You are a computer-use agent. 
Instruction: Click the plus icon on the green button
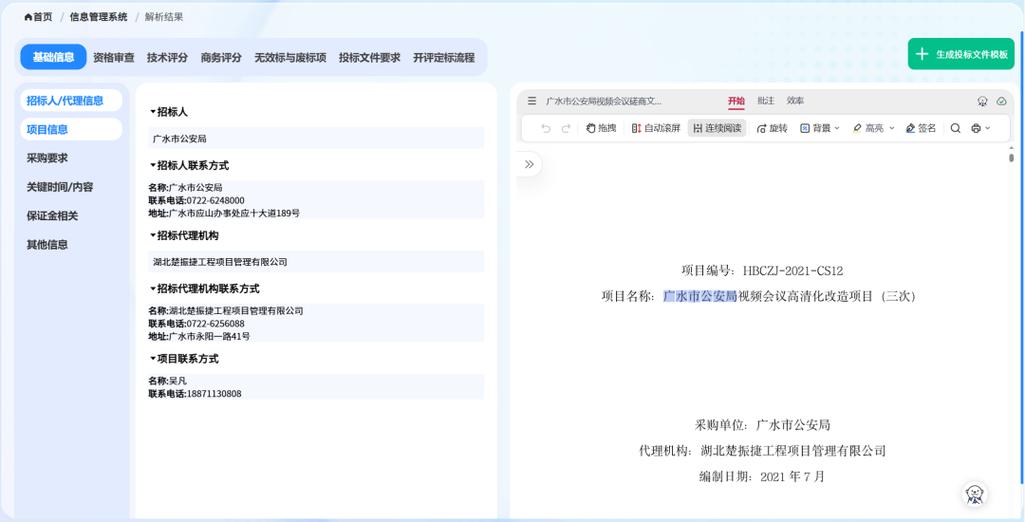point(922,54)
